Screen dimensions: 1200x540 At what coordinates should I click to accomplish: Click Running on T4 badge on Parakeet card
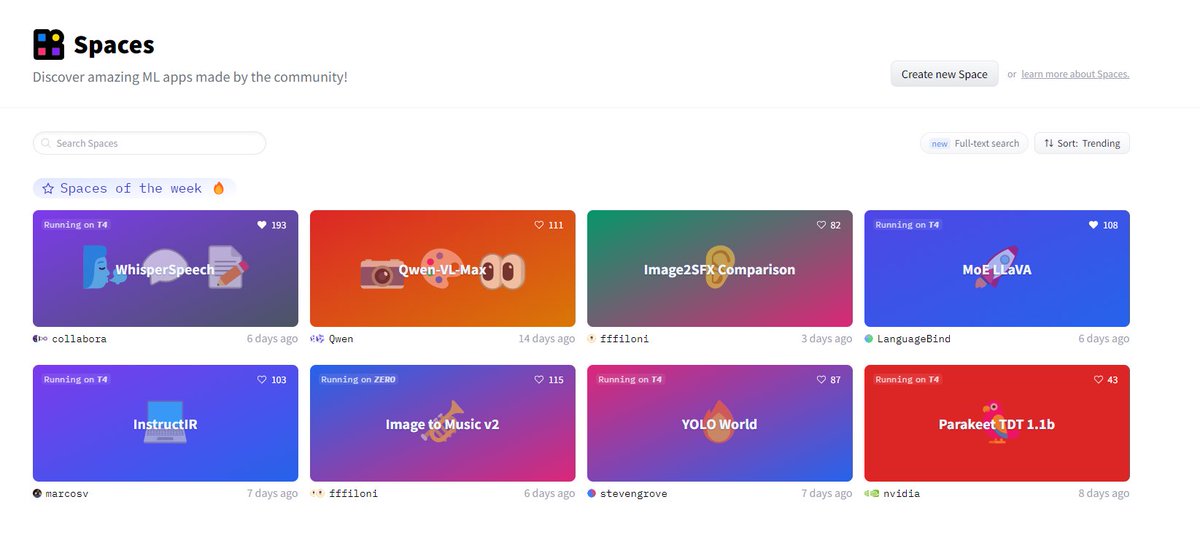(907, 380)
